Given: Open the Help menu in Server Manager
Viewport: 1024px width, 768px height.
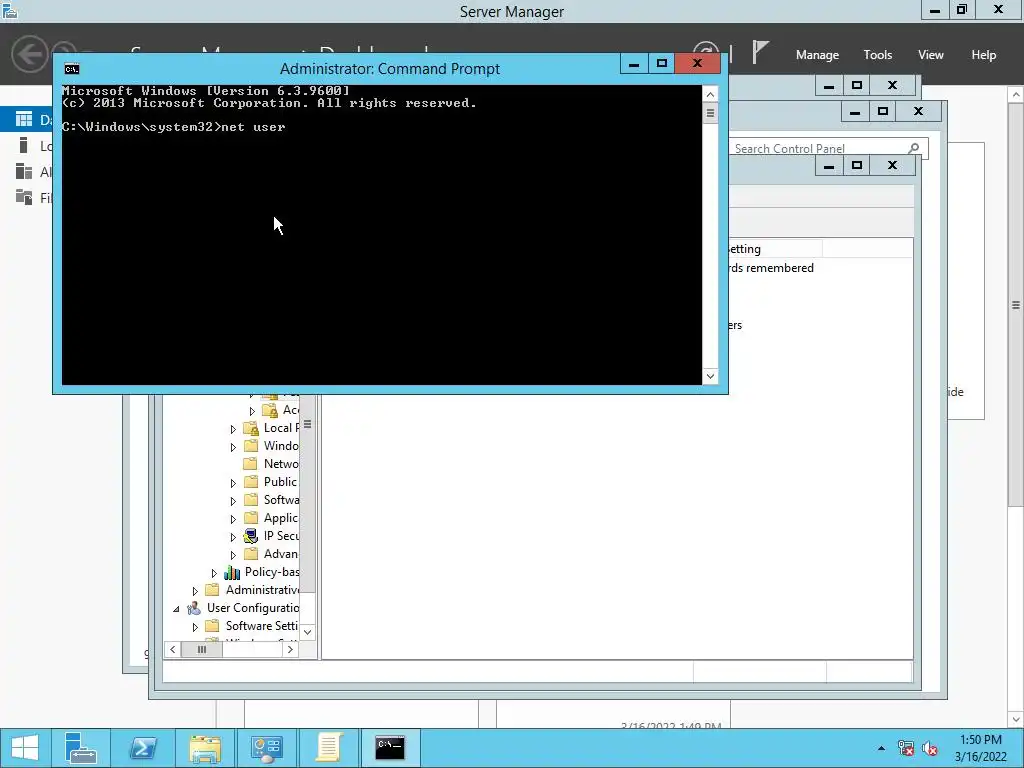Looking at the screenshot, I should (983, 55).
